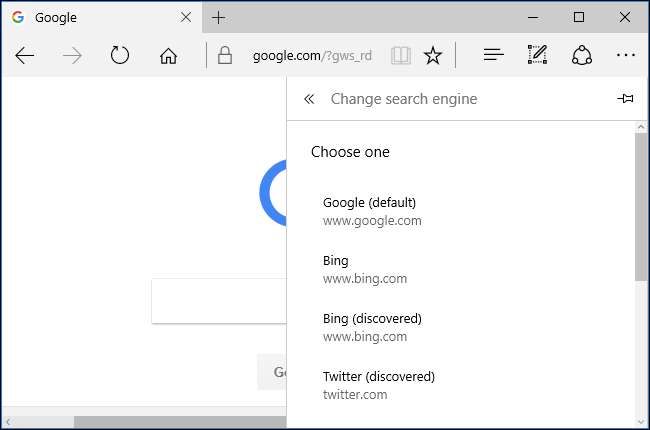Click the Forward arrow button
The image size is (650, 430).
72,56
